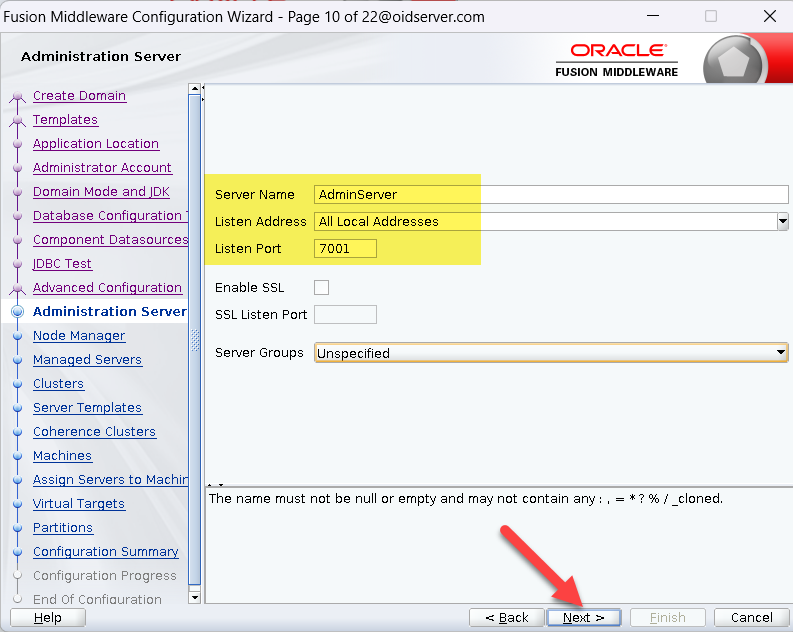Minimize the wizard window
The width and height of the screenshot is (793, 632).
[653, 16]
